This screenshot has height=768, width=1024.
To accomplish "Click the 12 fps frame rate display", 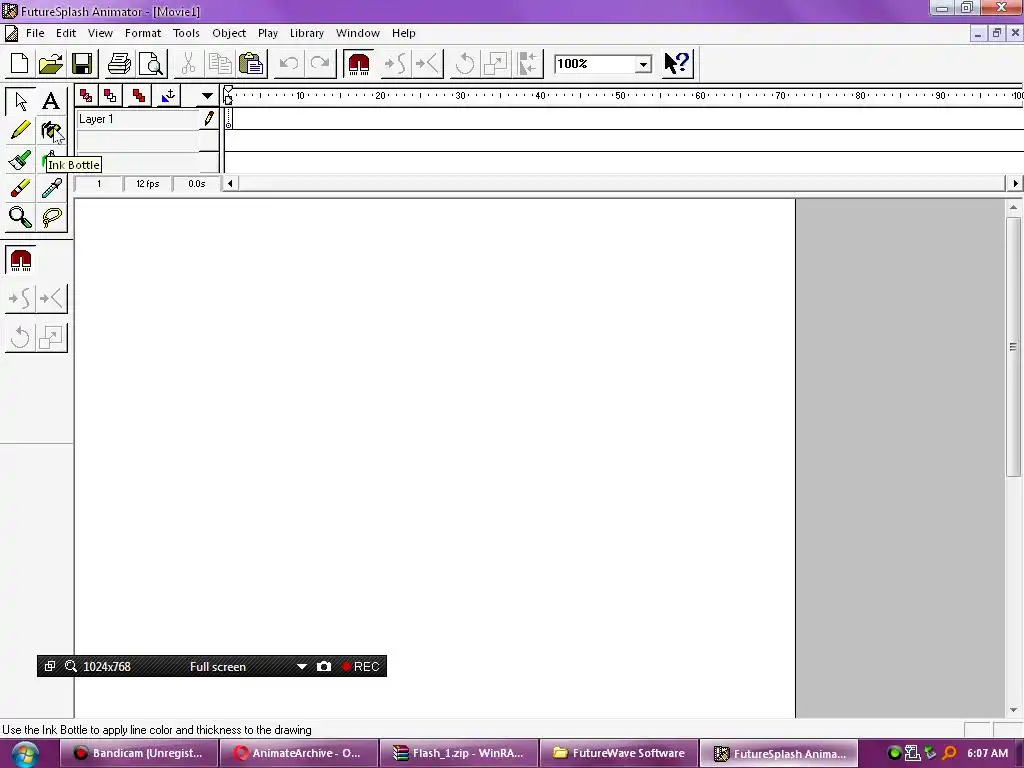I will click(148, 184).
